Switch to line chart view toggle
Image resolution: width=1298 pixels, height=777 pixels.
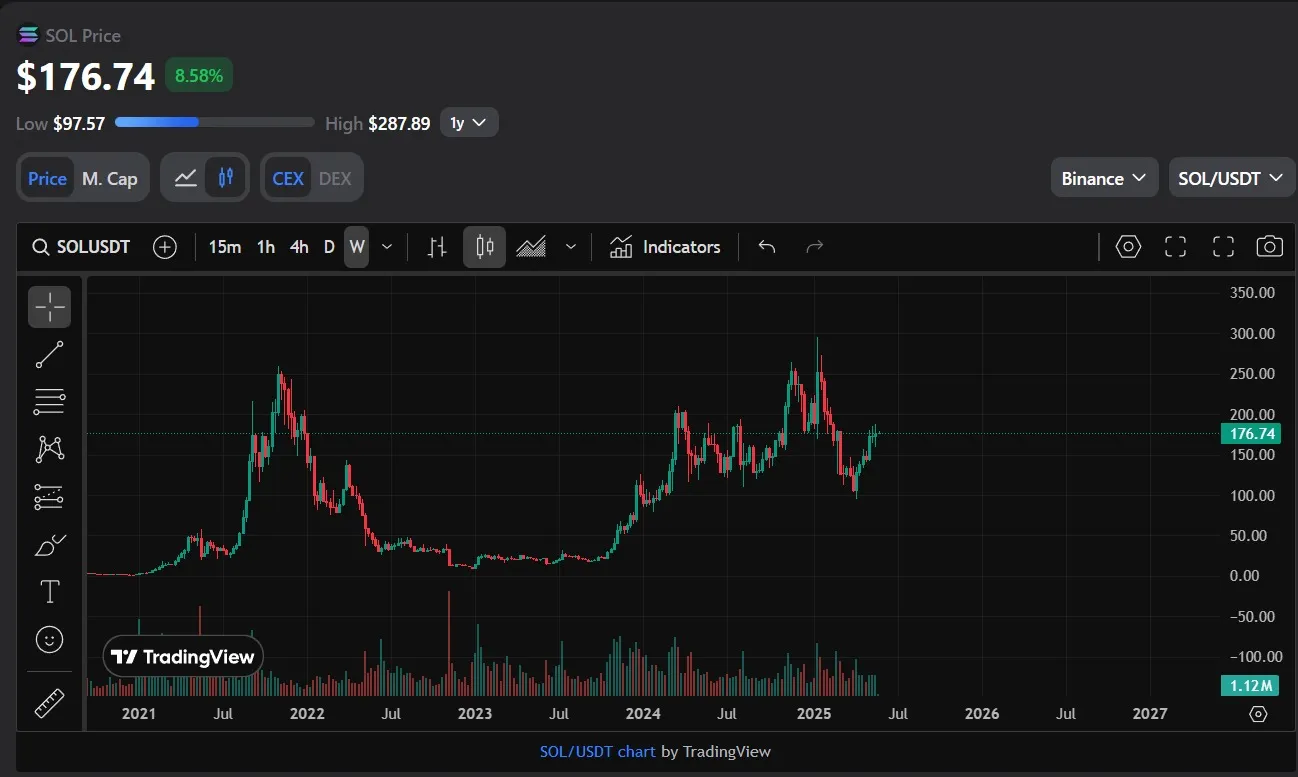pos(185,178)
